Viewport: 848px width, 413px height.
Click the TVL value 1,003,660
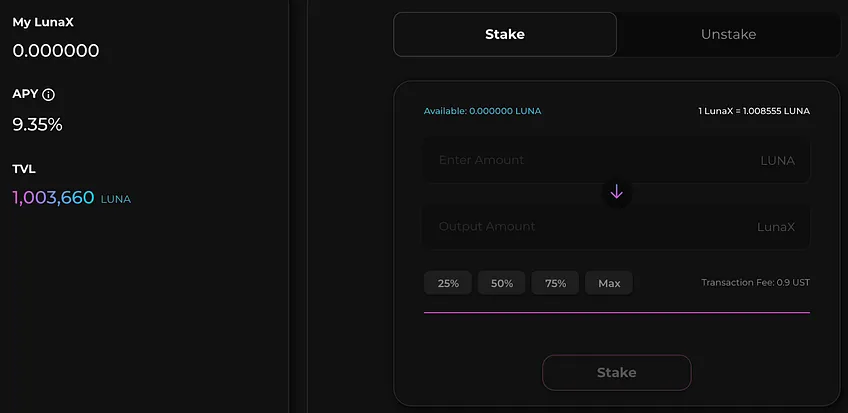[54, 197]
